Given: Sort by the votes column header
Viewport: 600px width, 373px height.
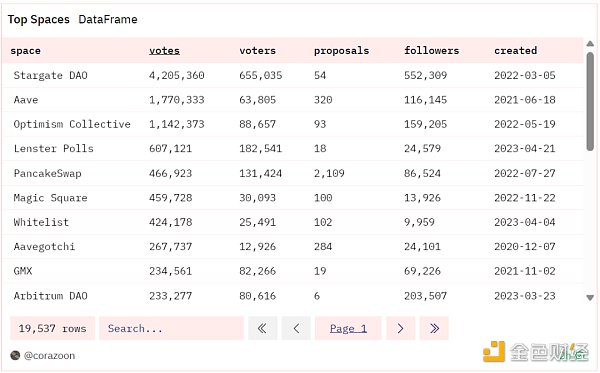Looking at the screenshot, I should coord(164,50).
